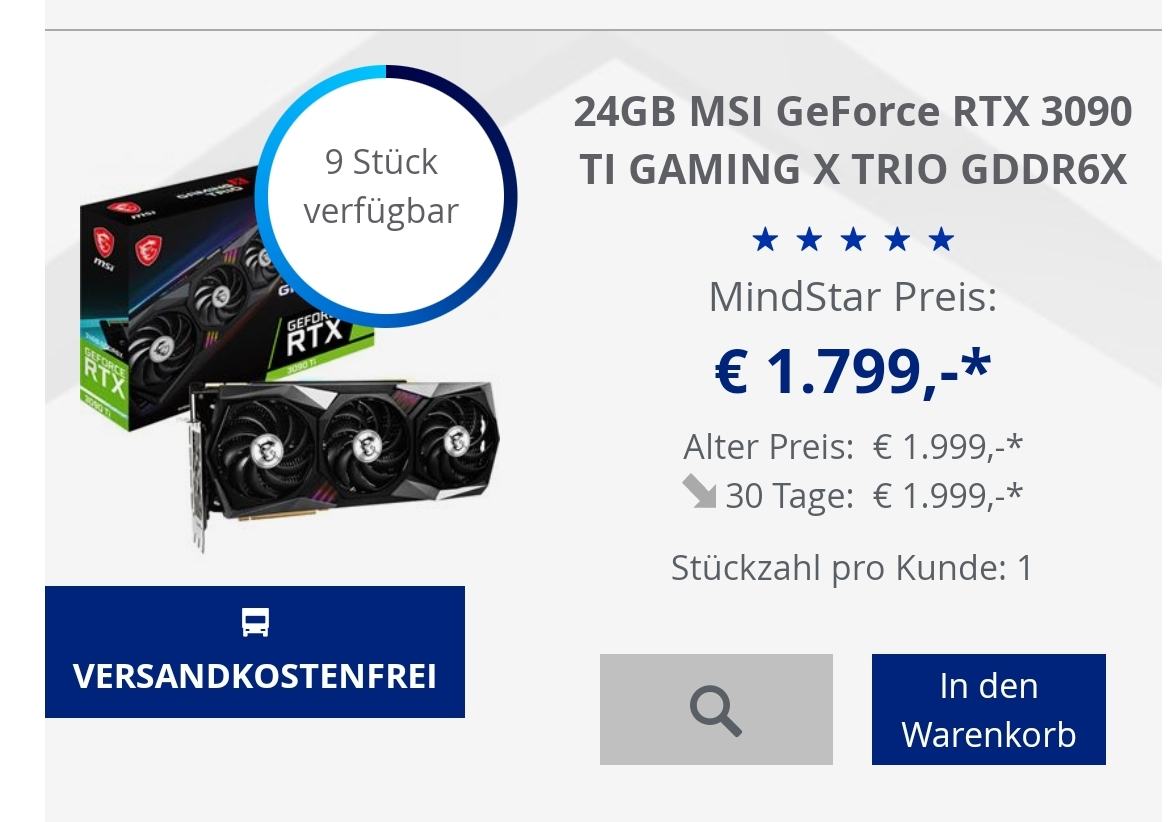Click the MindStar price € 1.799
Screen dimensions: 1171x822
click(853, 371)
